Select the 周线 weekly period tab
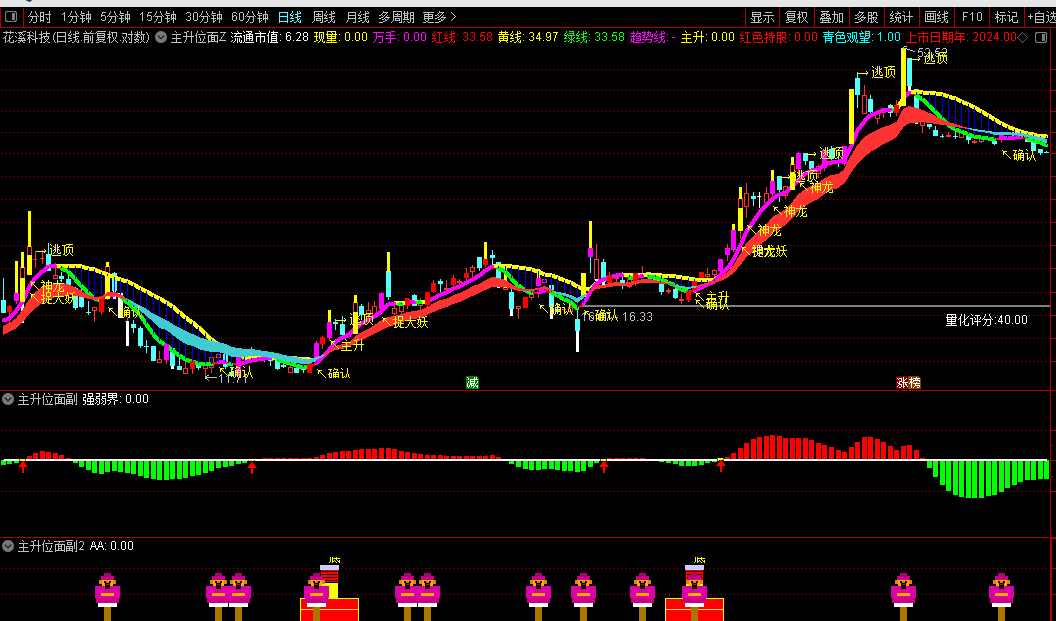This screenshot has height=621, width=1056. tap(324, 17)
